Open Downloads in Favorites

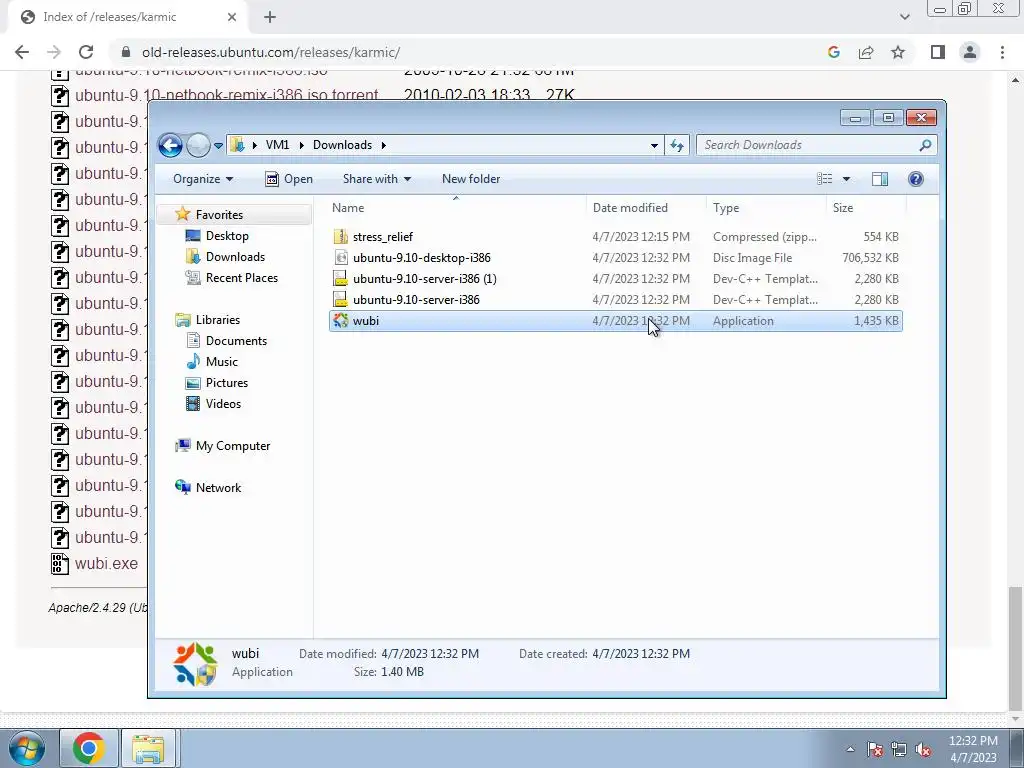[x=235, y=257]
